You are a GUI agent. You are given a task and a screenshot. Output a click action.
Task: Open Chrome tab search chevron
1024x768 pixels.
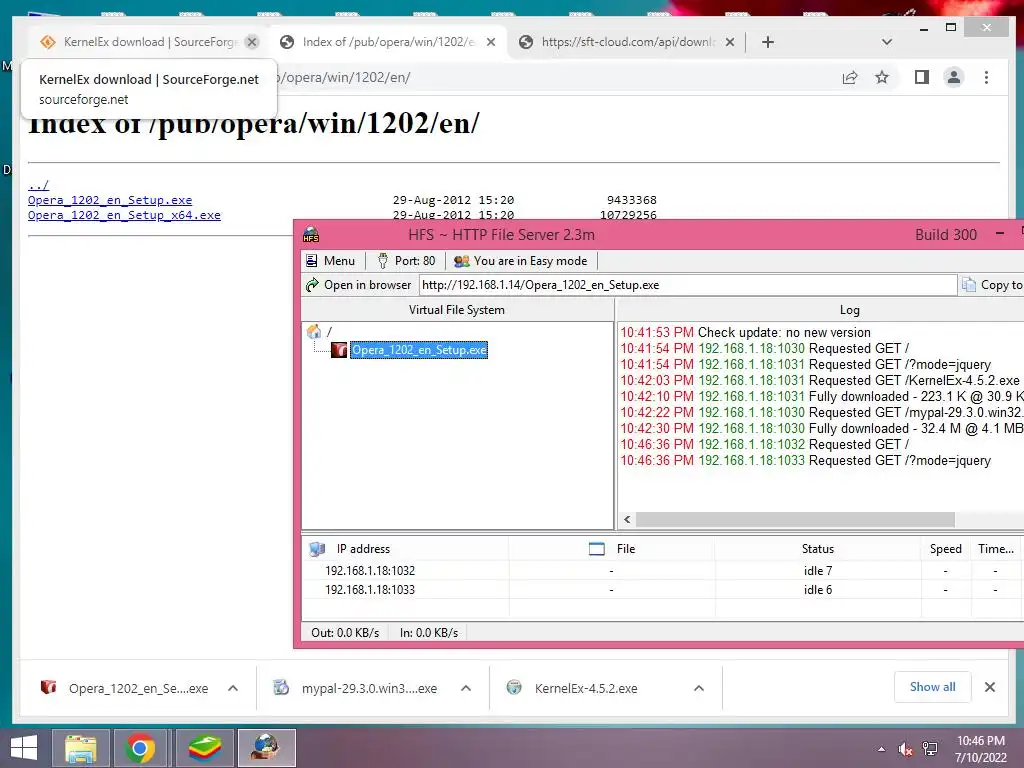point(886,42)
